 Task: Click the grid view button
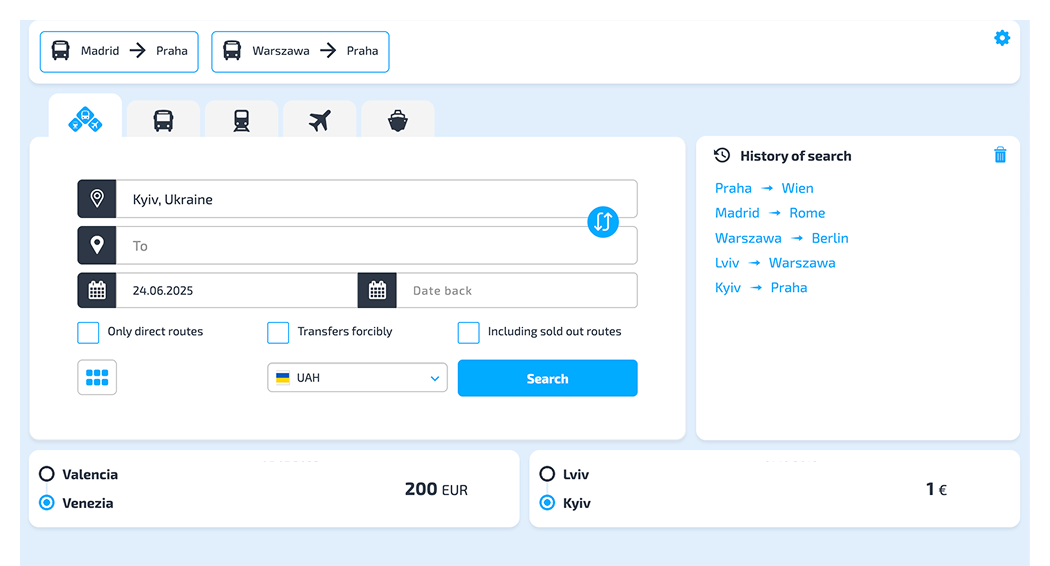(97, 377)
